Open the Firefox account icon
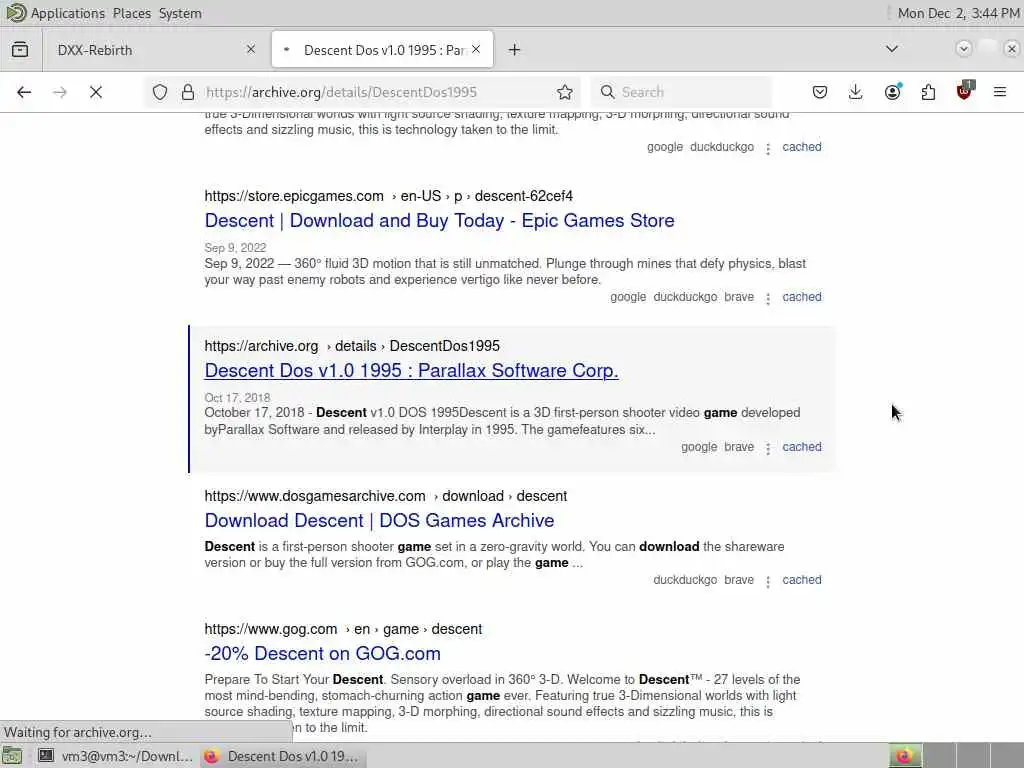Image resolution: width=1024 pixels, height=768 pixels. 893,92
